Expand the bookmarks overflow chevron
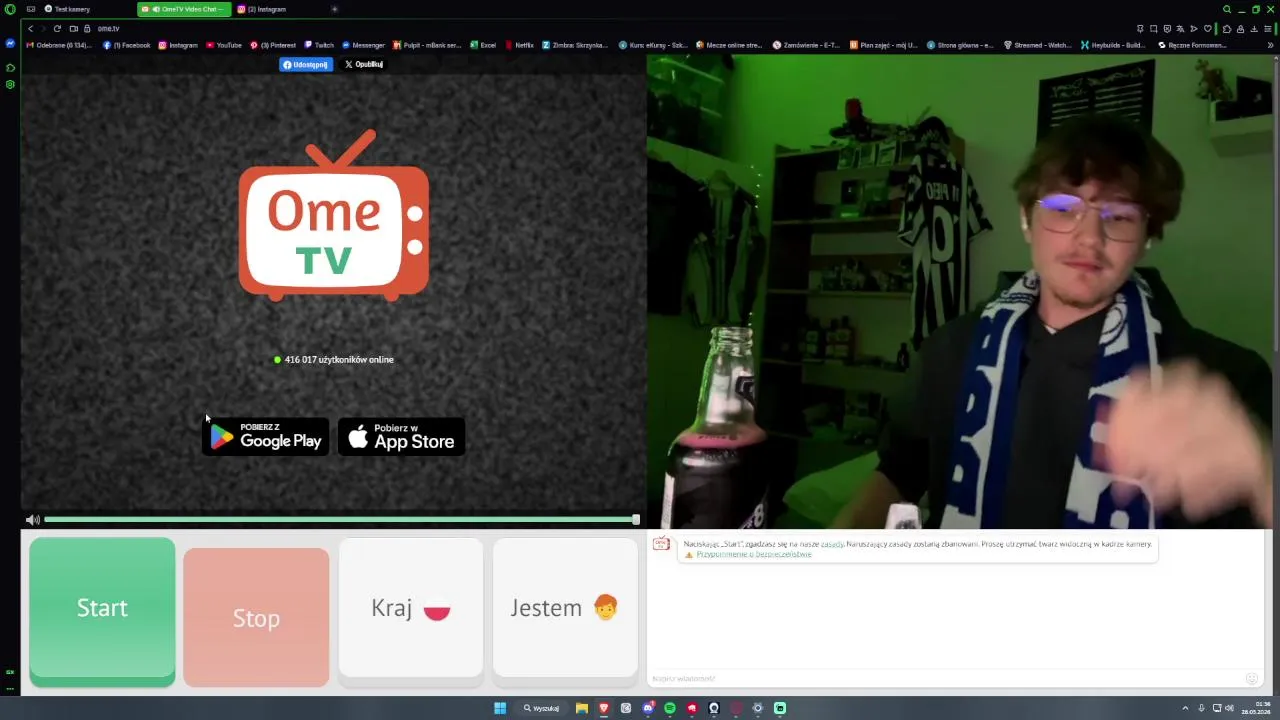This screenshot has width=1280, height=720. 1271,45
